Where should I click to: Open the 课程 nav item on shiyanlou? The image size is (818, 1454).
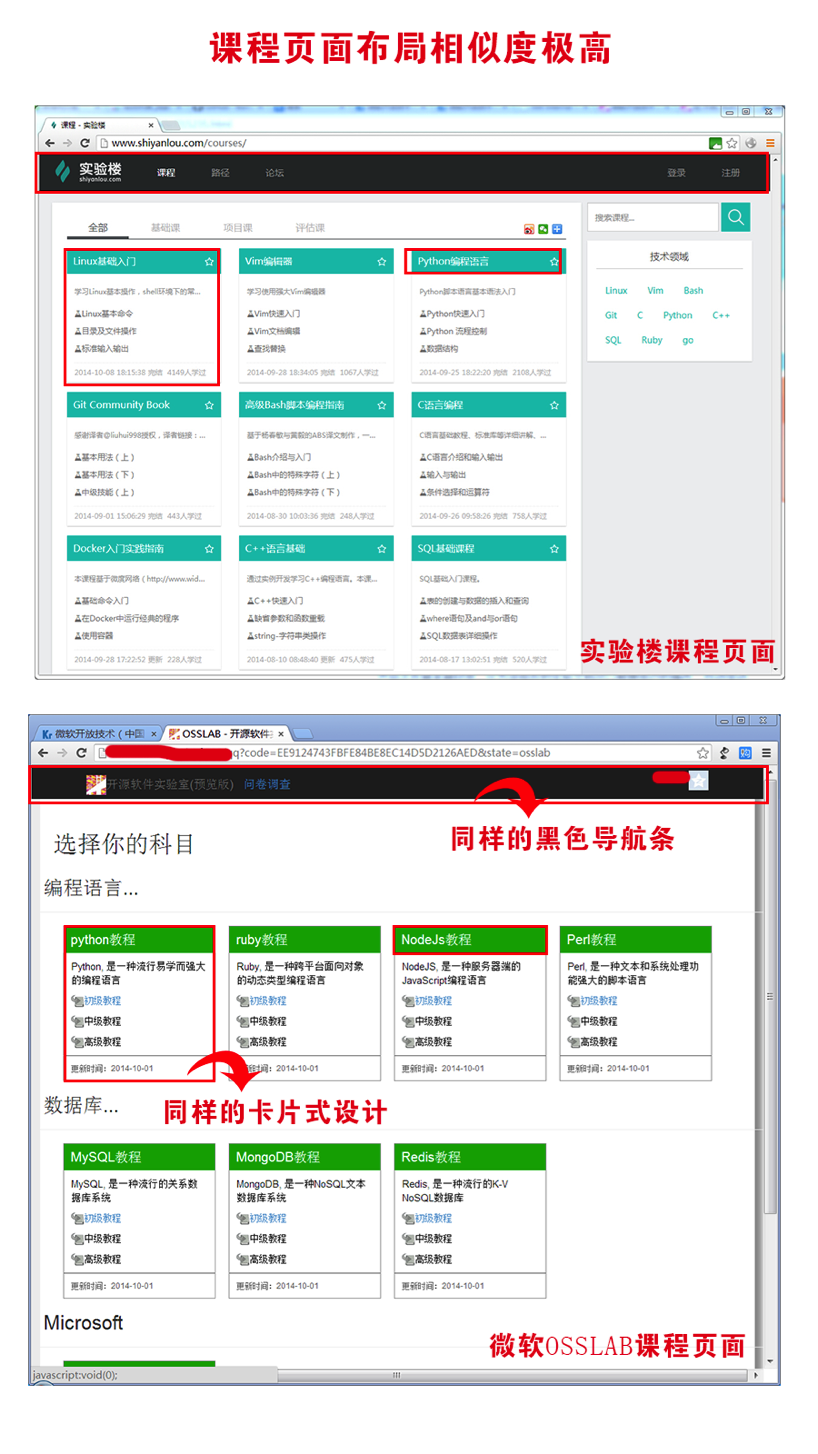(166, 173)
